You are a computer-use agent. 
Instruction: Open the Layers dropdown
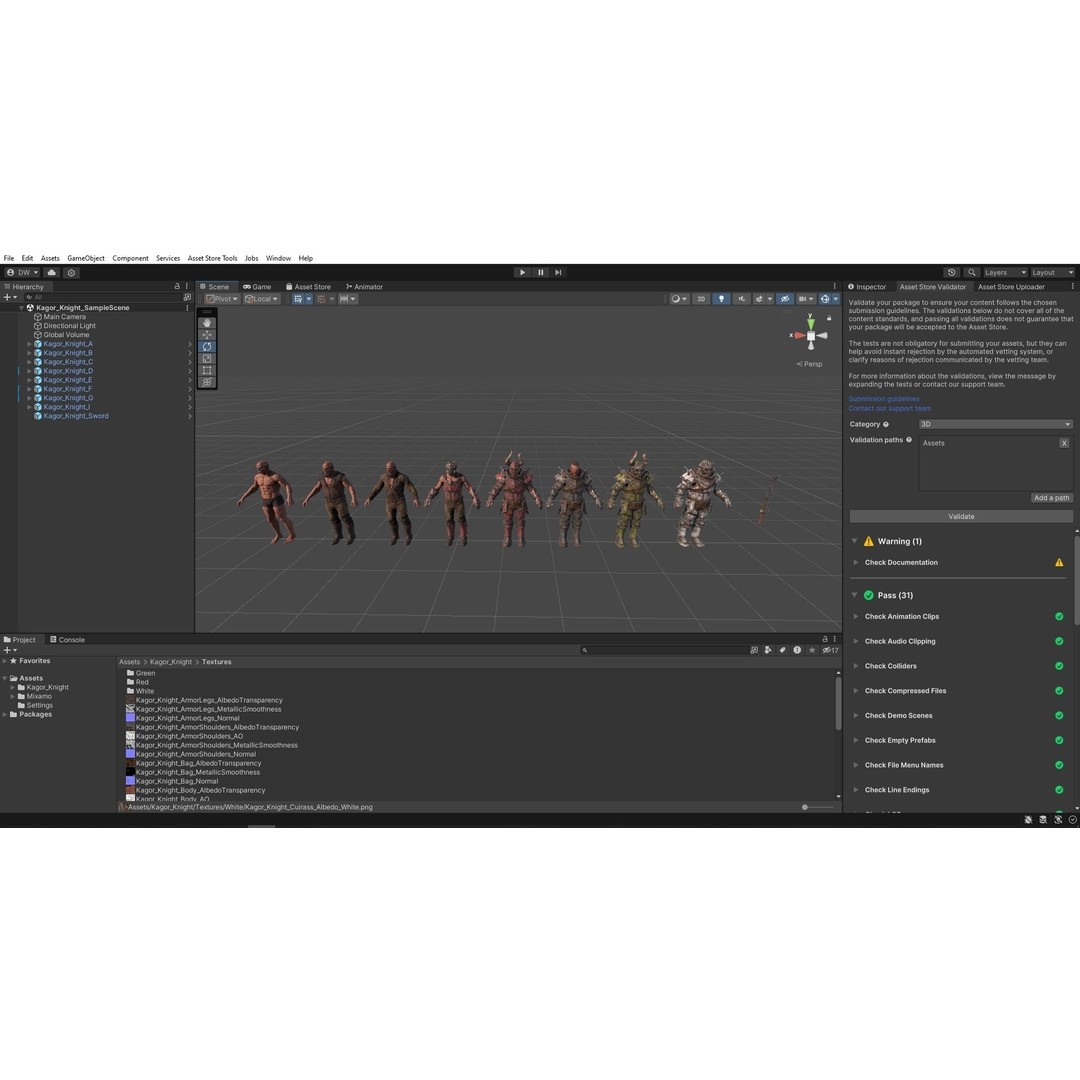pyautogui.click(x=1005, y=273)
